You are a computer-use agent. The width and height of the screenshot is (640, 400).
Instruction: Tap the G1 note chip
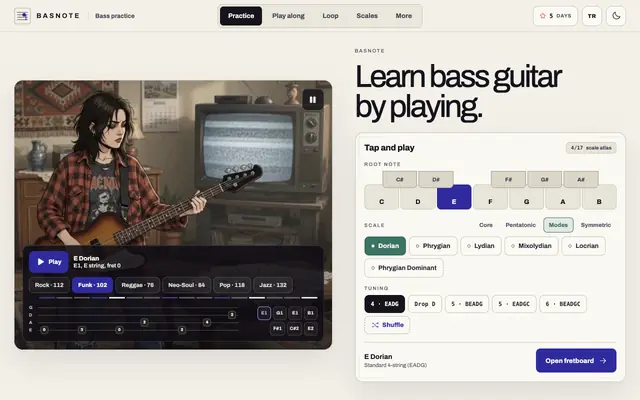[279, 313]
